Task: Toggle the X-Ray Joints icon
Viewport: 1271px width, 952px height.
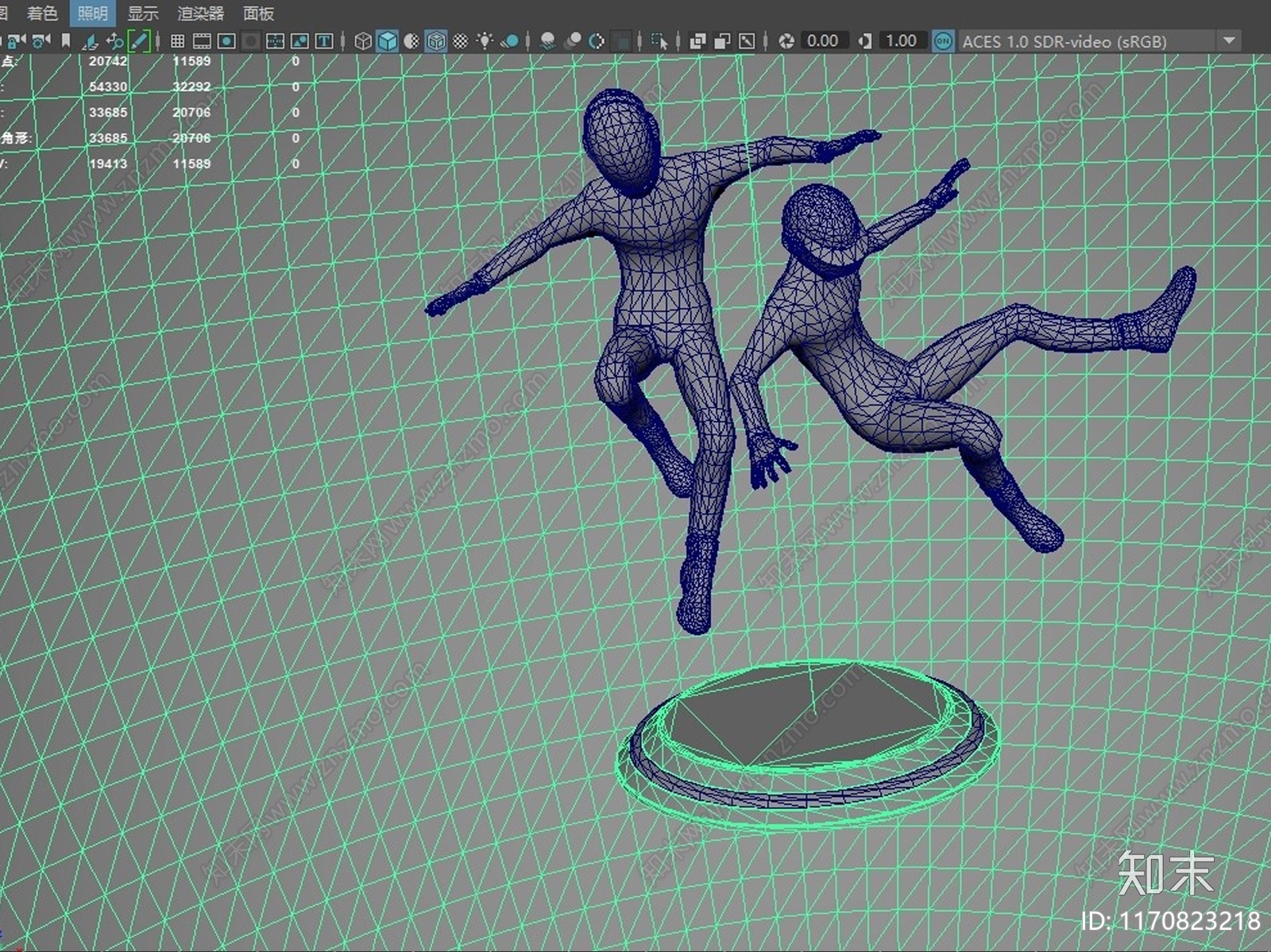Action: coord(747,40)
